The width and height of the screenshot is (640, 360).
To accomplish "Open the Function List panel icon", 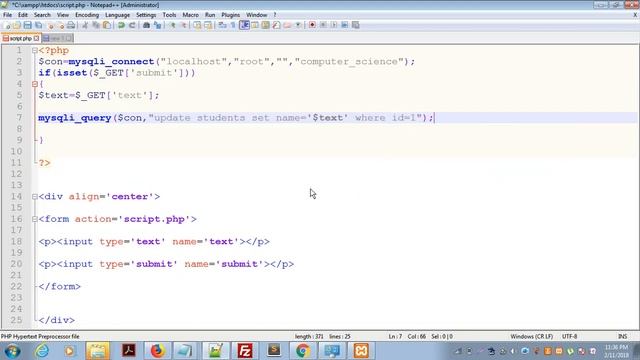I will (276, 25).
